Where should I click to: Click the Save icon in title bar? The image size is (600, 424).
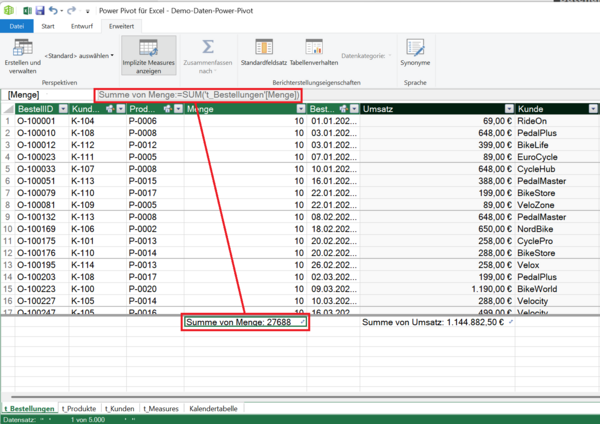tap(39, 9)
